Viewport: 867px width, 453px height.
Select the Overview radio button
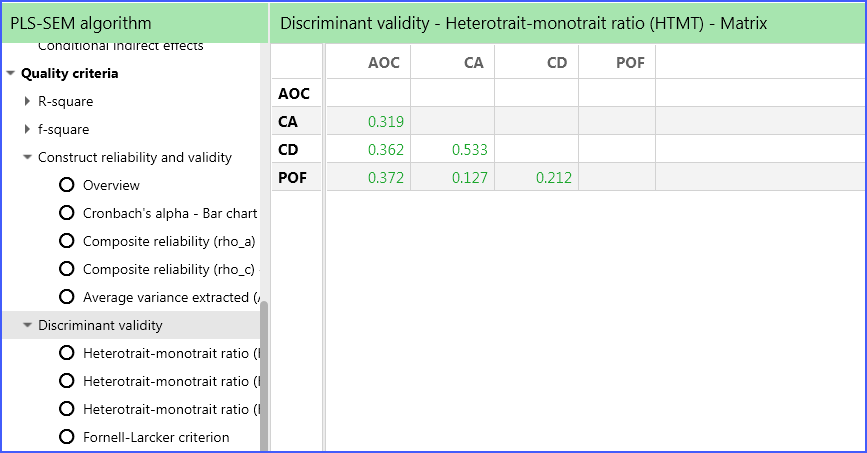click(x=67, y=185)
